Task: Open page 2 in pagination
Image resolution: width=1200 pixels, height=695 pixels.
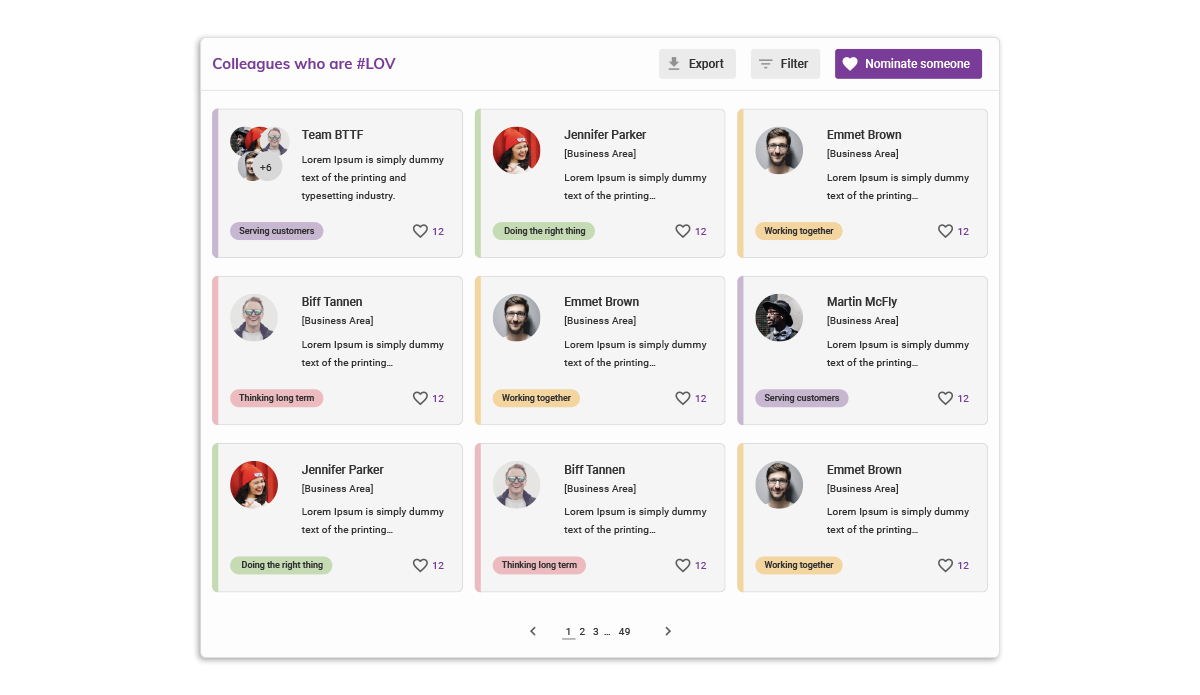Action: coord(582,631)
